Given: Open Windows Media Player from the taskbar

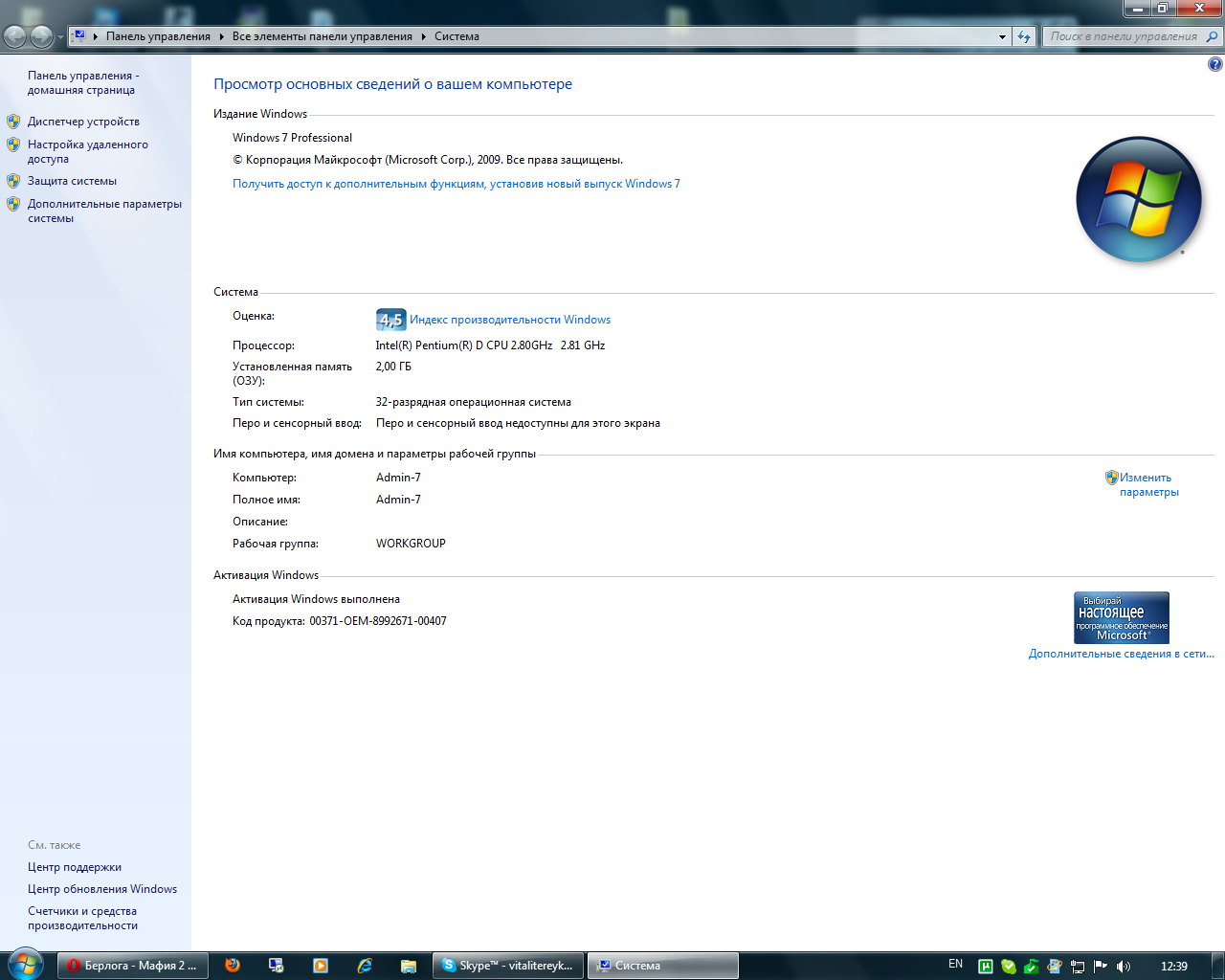Looking at the screenshot, I should pos(321,966).
